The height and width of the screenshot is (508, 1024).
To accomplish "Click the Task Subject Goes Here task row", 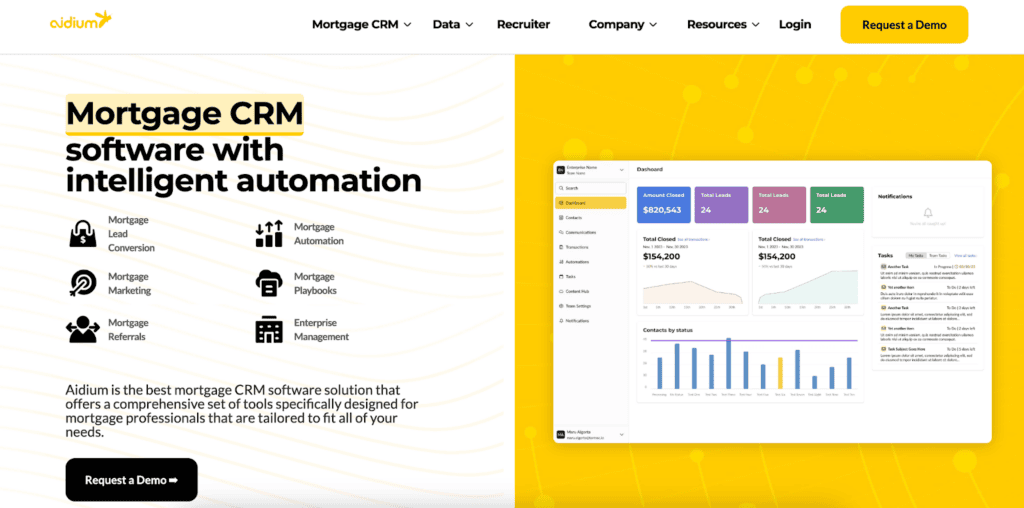I will click(x=927, y=355).
